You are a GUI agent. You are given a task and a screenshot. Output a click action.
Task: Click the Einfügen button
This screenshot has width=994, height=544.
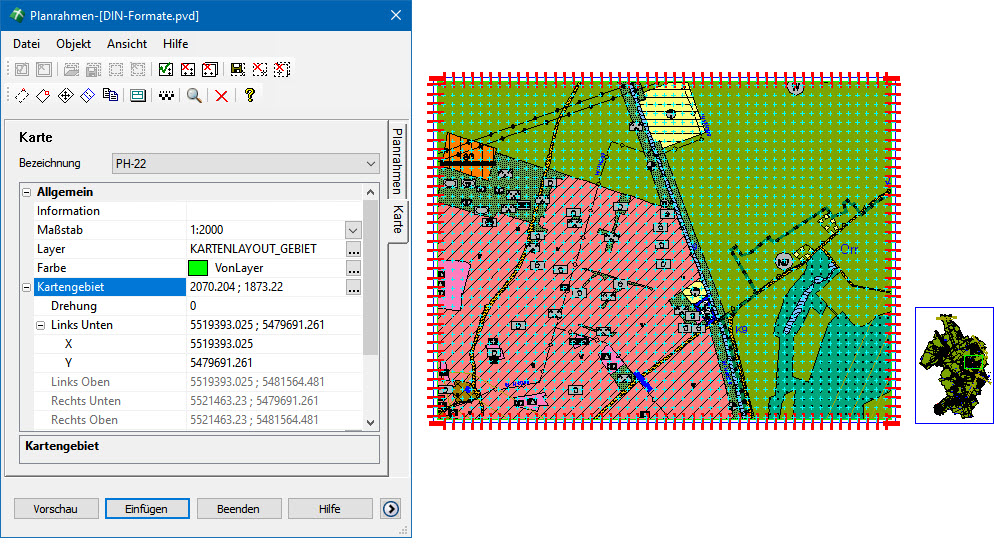[147, 509]
